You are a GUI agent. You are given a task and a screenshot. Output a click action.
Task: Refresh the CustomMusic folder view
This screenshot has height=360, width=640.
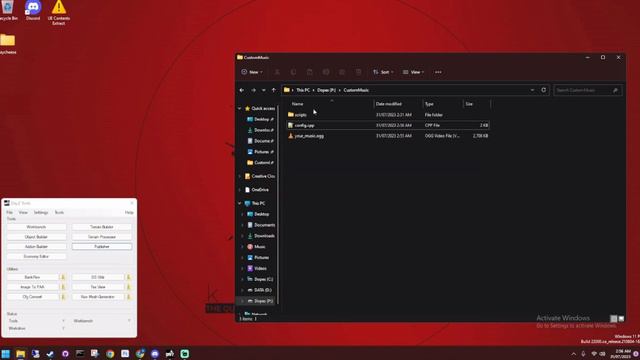click(544, 90)
